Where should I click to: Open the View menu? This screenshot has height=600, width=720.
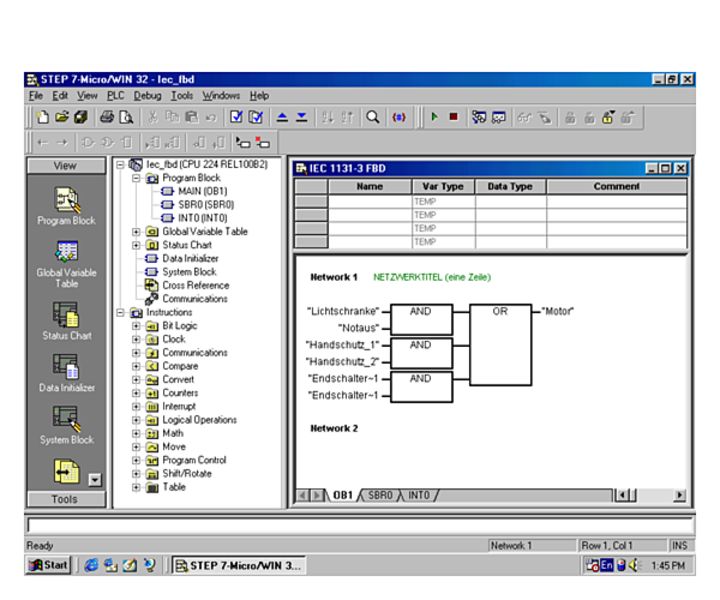(x=87, y=95)
